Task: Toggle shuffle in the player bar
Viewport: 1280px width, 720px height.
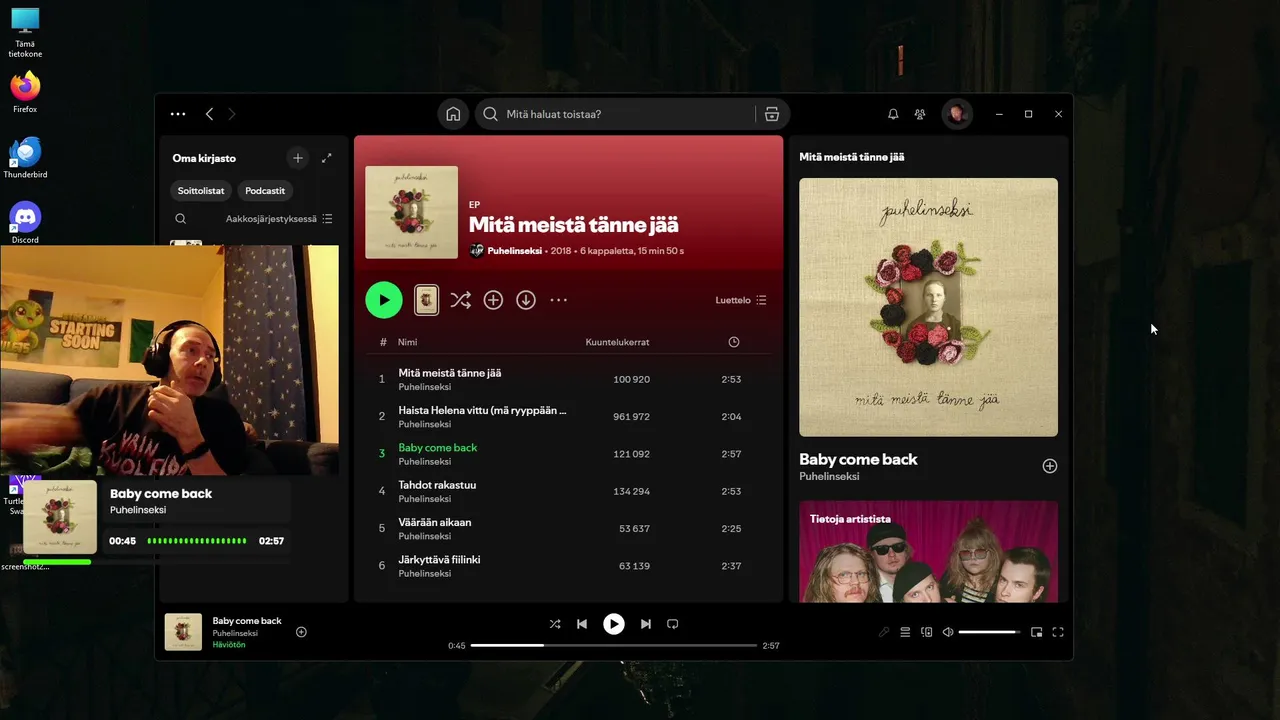Action: click(555, 624)
